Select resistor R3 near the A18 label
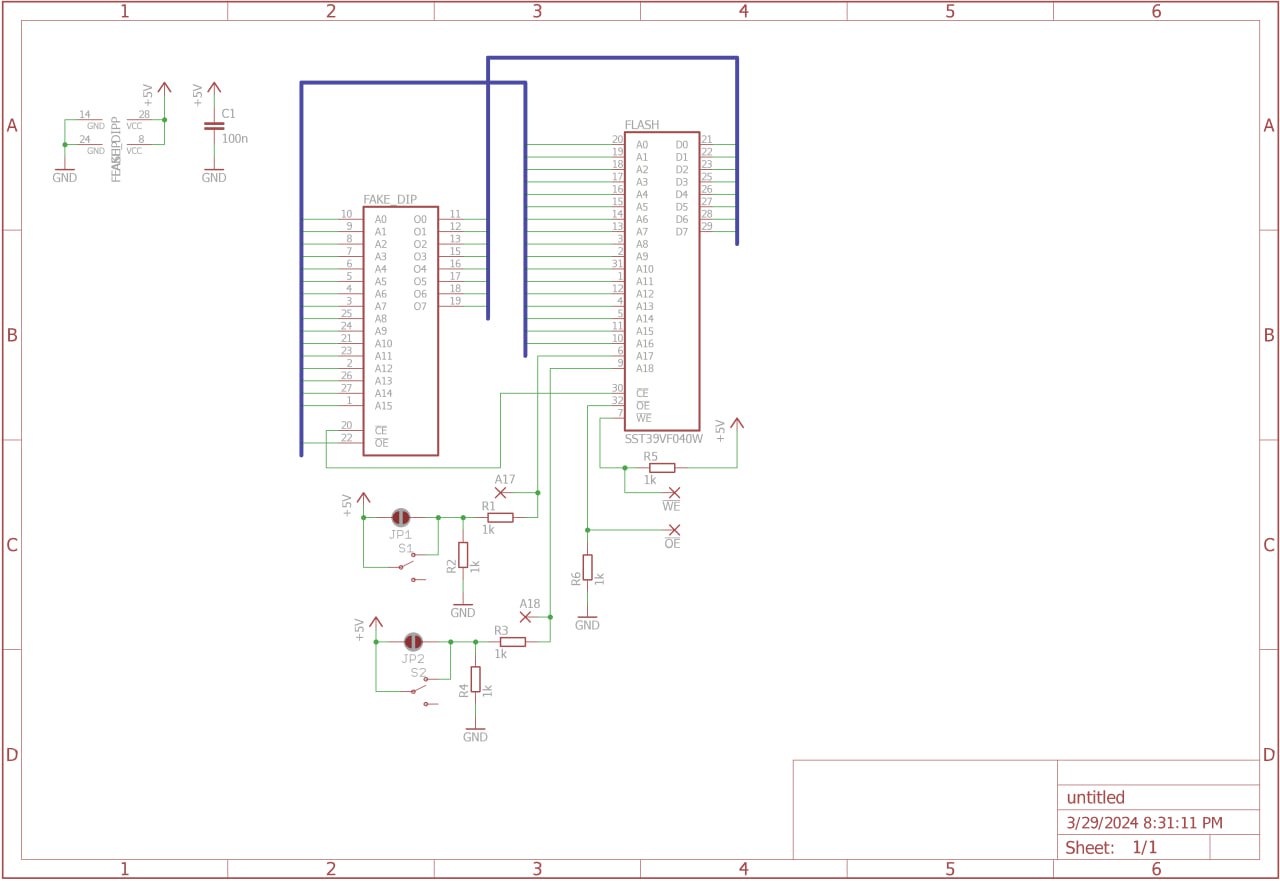1280x881 pixels. click(x=512, y=642)
